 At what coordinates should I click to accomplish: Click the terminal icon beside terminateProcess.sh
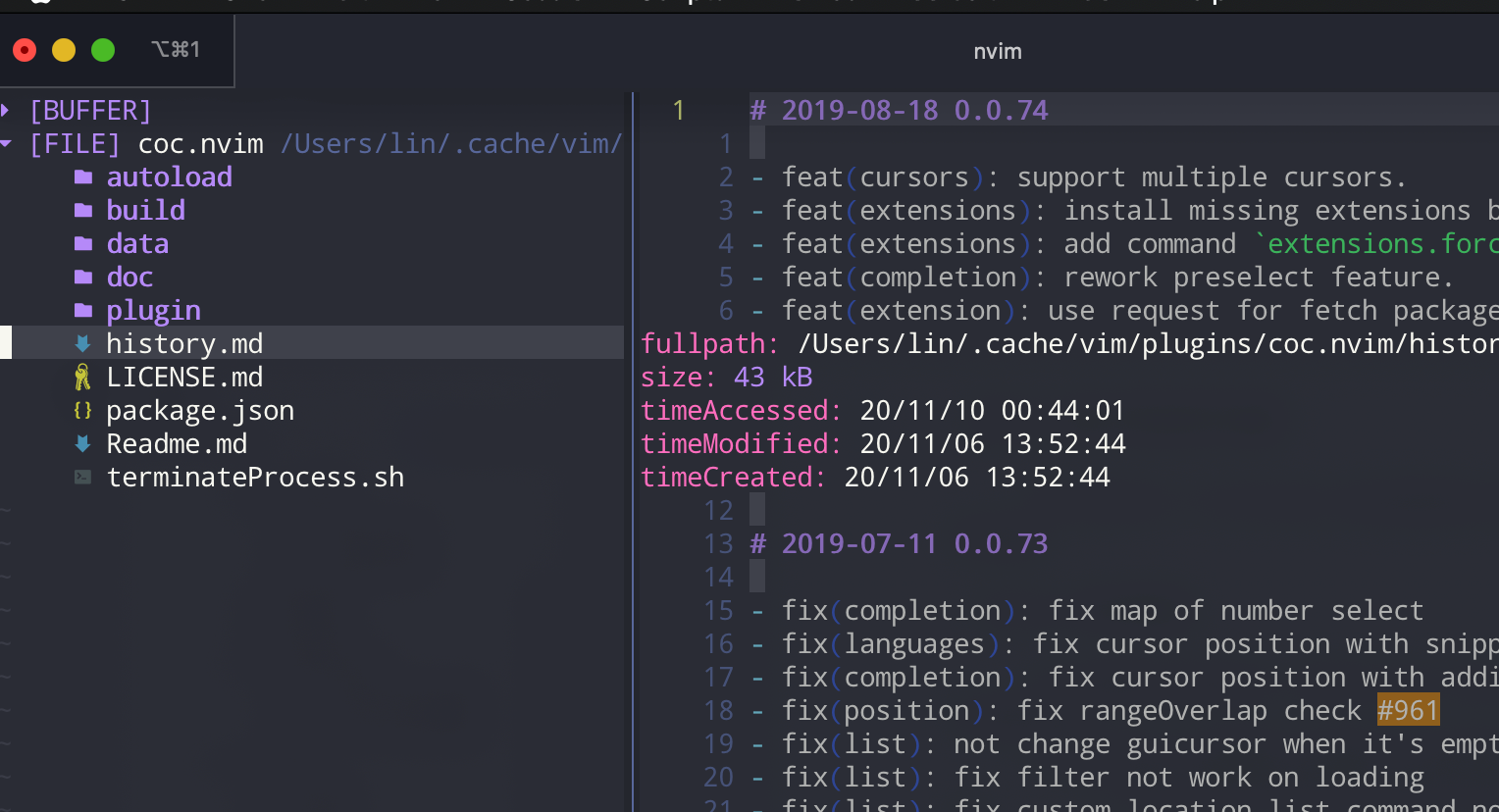[x=83, y=477]
